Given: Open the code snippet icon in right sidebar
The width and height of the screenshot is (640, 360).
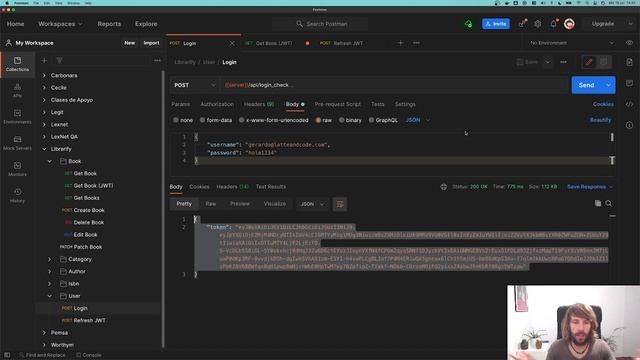Looking at the screenshot, I should [629, 104].
